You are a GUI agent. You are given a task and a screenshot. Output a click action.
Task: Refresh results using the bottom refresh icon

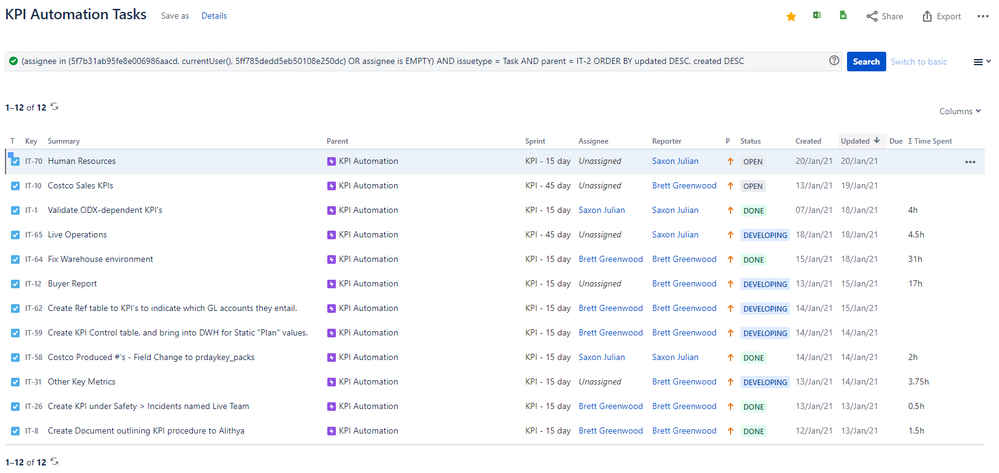point(55,462)
